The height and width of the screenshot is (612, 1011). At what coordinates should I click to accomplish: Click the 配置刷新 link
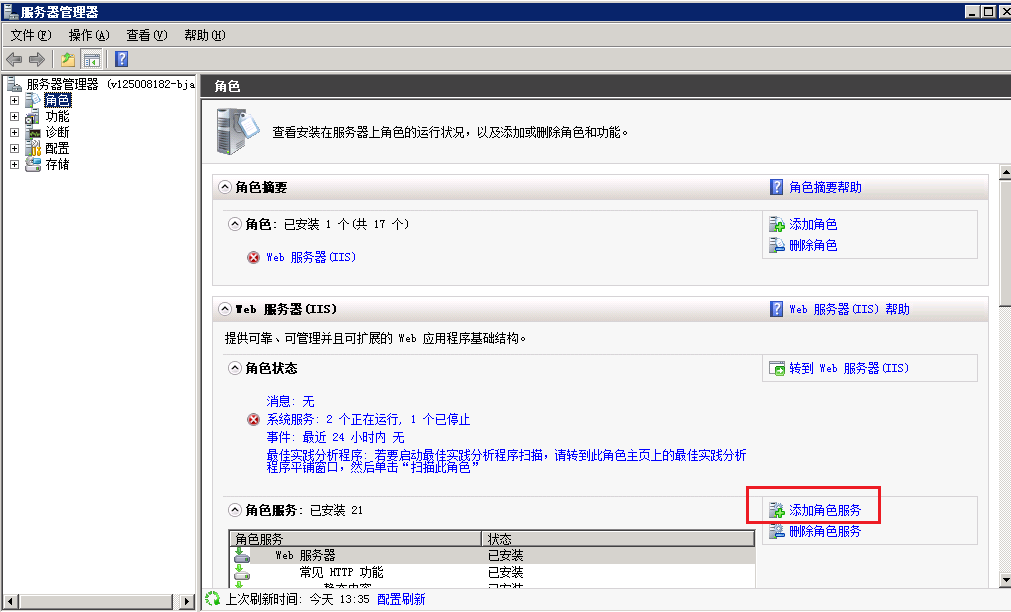point(401,599)
